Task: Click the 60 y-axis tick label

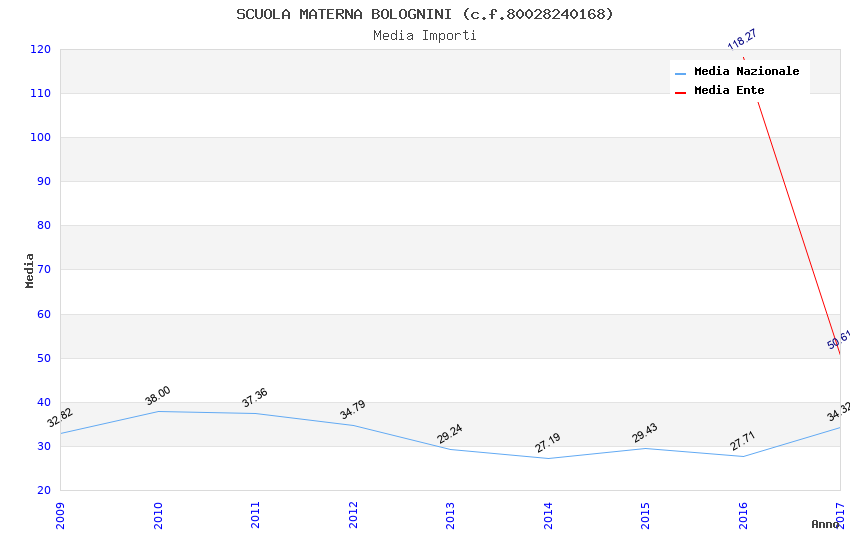Action: [x=44, y=314]
